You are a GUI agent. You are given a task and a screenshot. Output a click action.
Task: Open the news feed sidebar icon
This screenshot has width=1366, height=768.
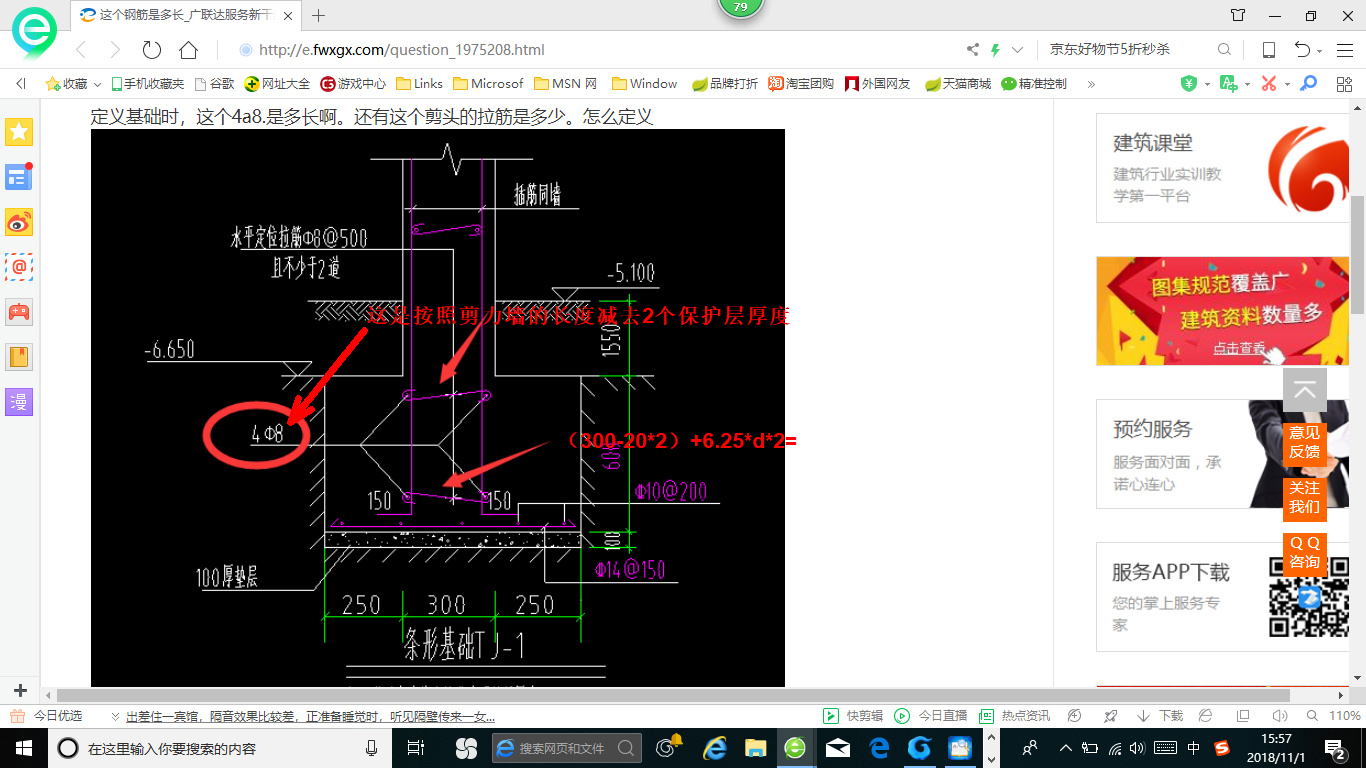[x=19, y=177]
